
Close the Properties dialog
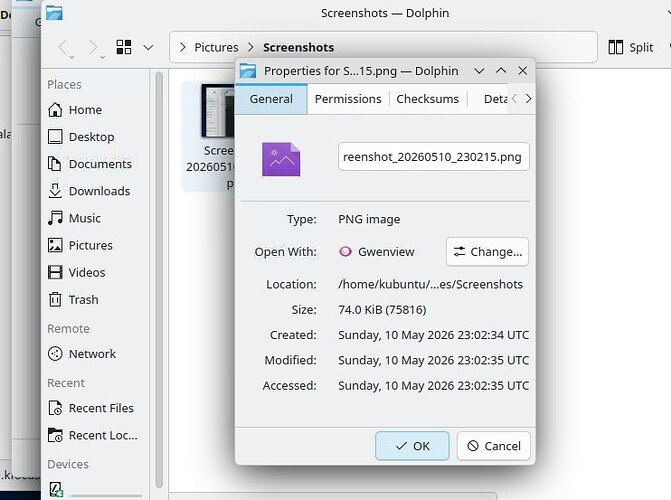[x=523, y=71]
